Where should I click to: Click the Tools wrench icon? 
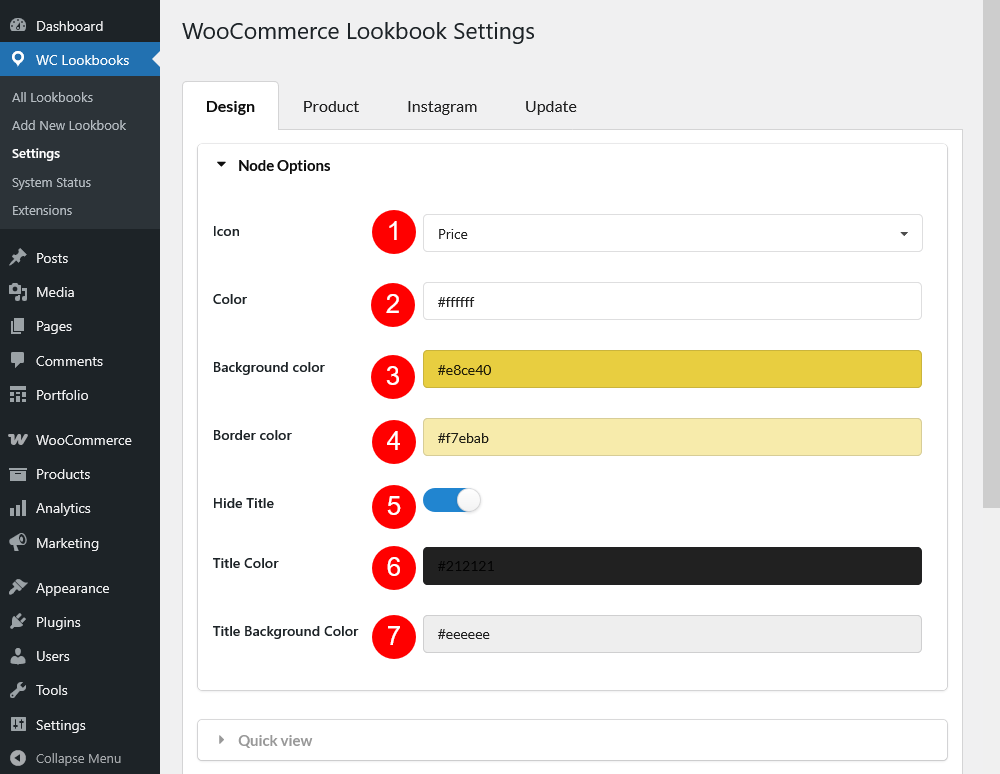pos(18,690)
